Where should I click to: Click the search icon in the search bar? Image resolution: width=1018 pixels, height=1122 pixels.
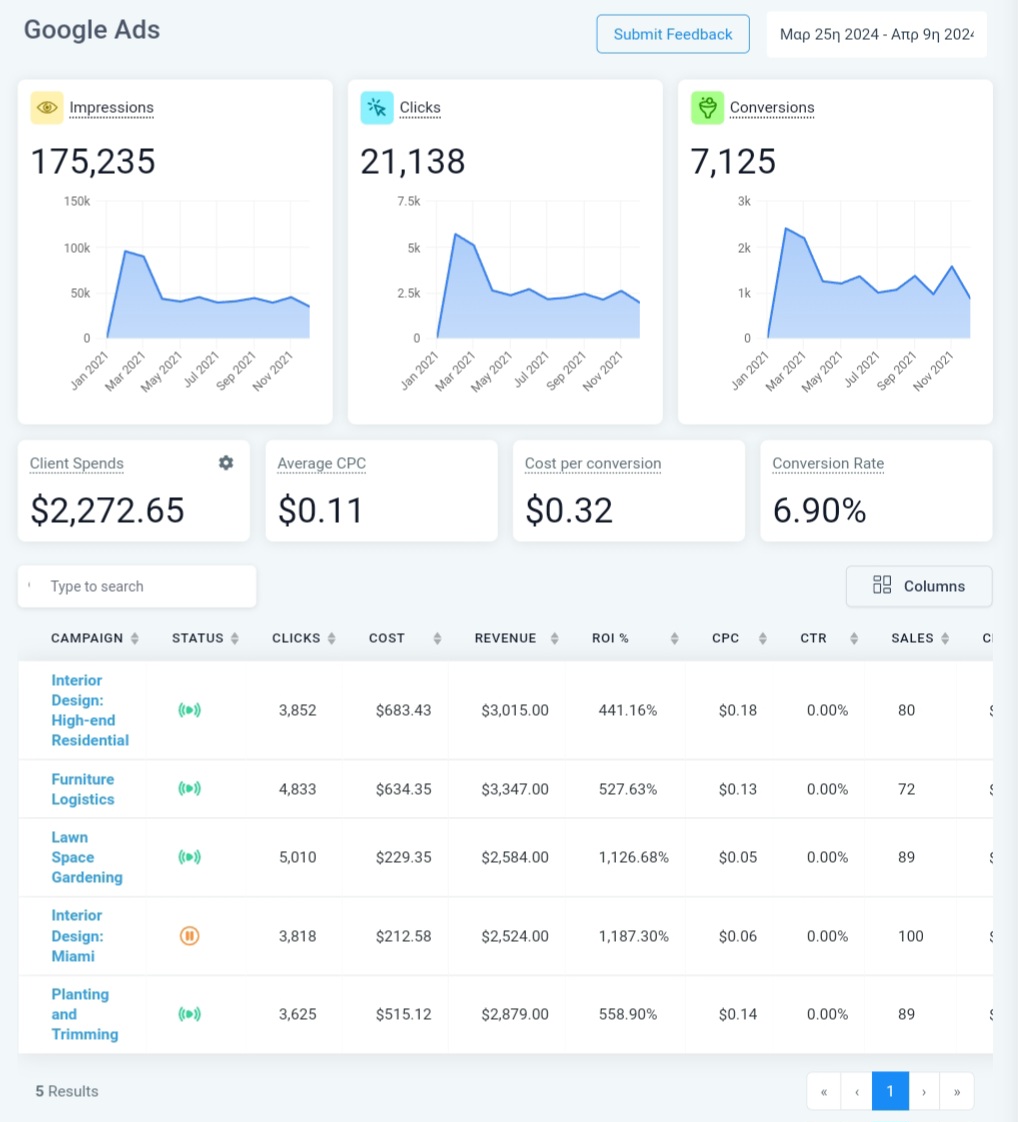[x=30, y=587]
